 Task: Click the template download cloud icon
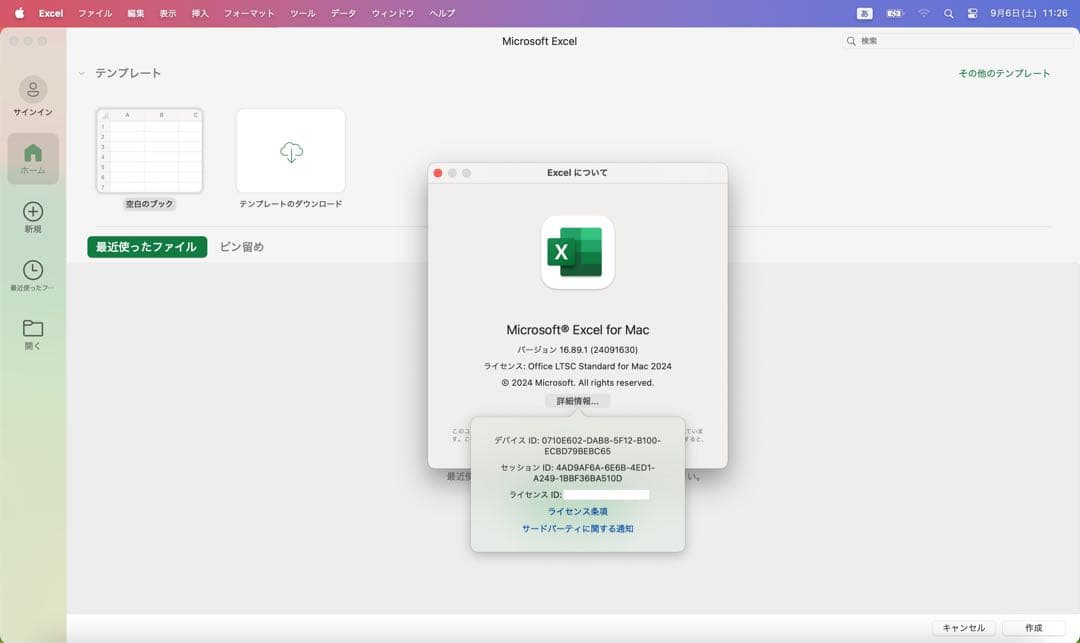pyautogui.click(x=291, y=151)
